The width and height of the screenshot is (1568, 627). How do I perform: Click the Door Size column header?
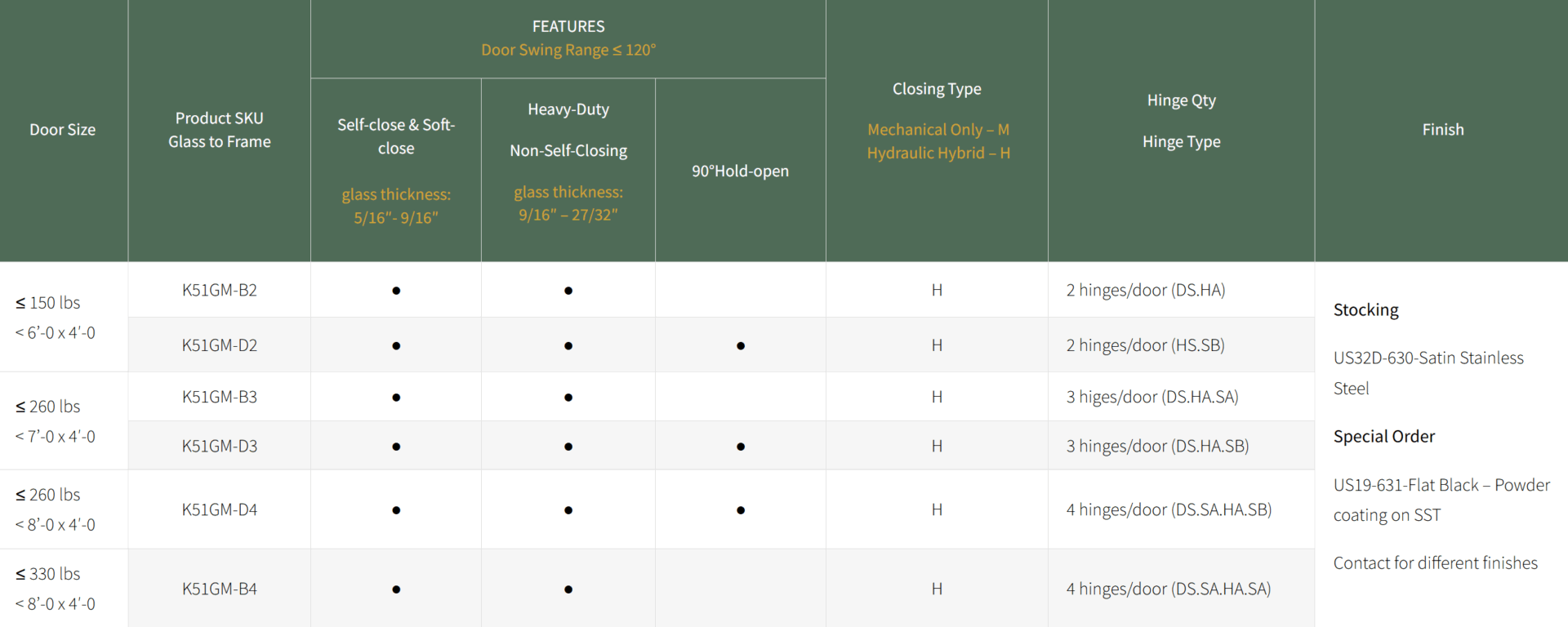point(63,130)
